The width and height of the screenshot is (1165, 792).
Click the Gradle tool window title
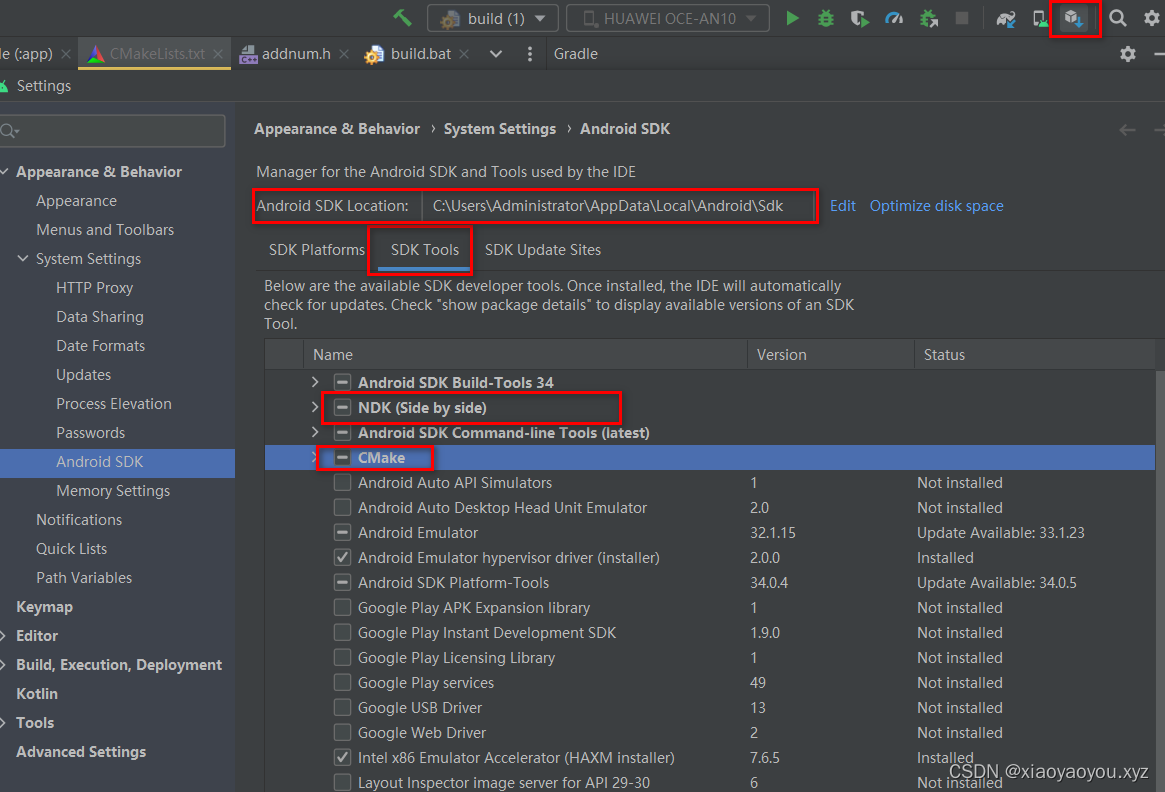[x=576, y=53]
